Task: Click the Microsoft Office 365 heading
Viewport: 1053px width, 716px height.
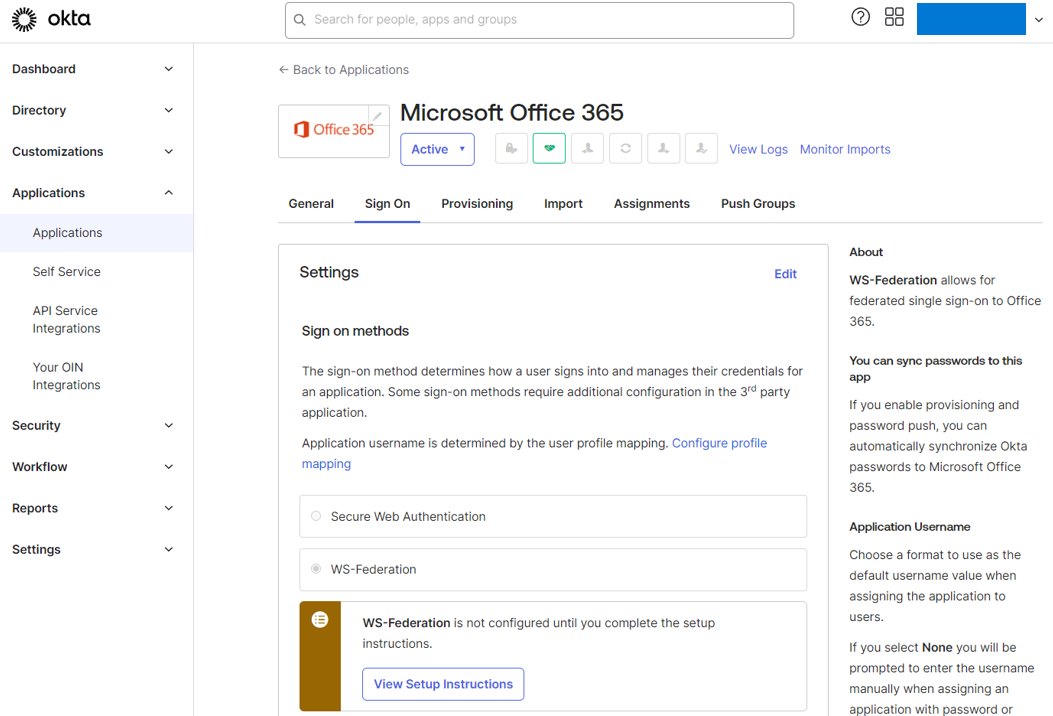Action: coord(512,113)
